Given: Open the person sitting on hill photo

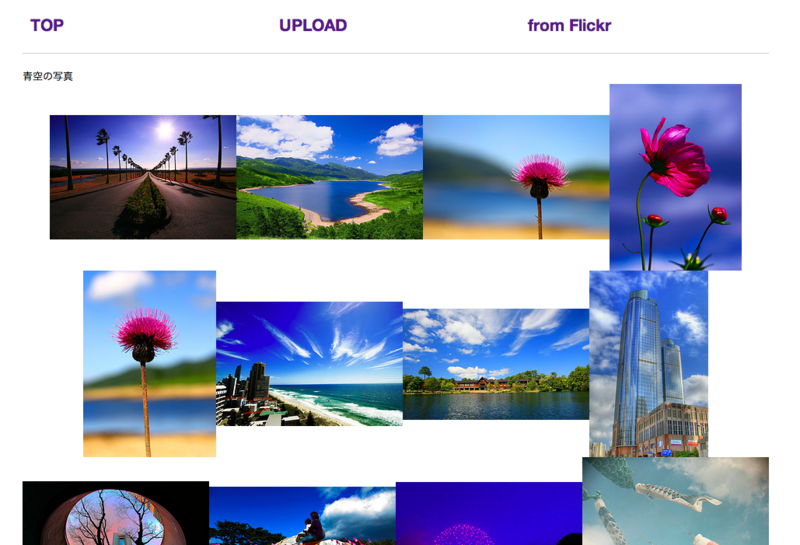Looking at the screenshot, I should point(302,516).
